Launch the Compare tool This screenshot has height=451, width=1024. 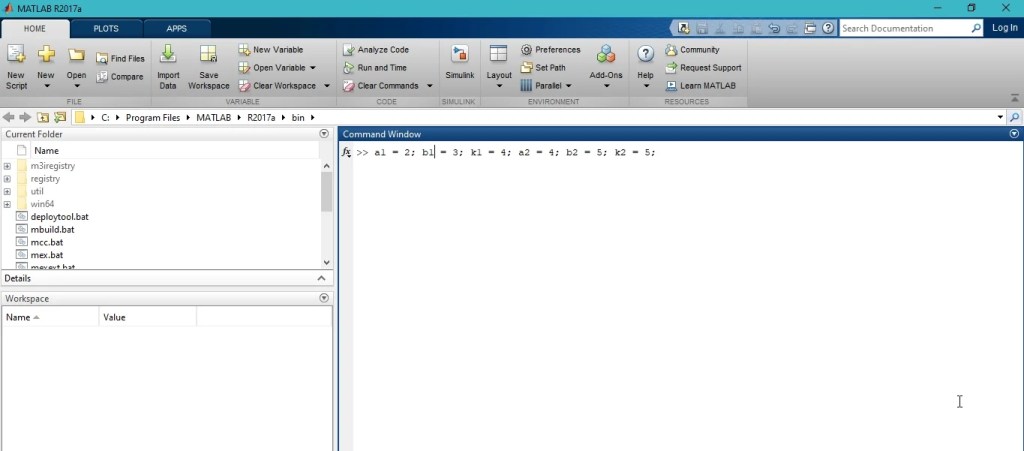click(120, 77)
